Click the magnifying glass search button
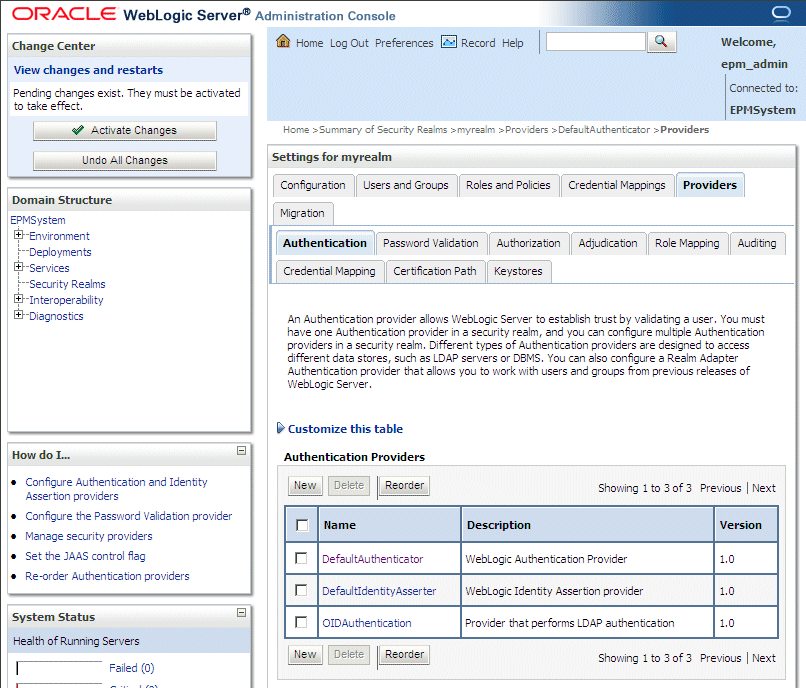Viewport: 806px width, 688px height. click(x=661, y=42)
